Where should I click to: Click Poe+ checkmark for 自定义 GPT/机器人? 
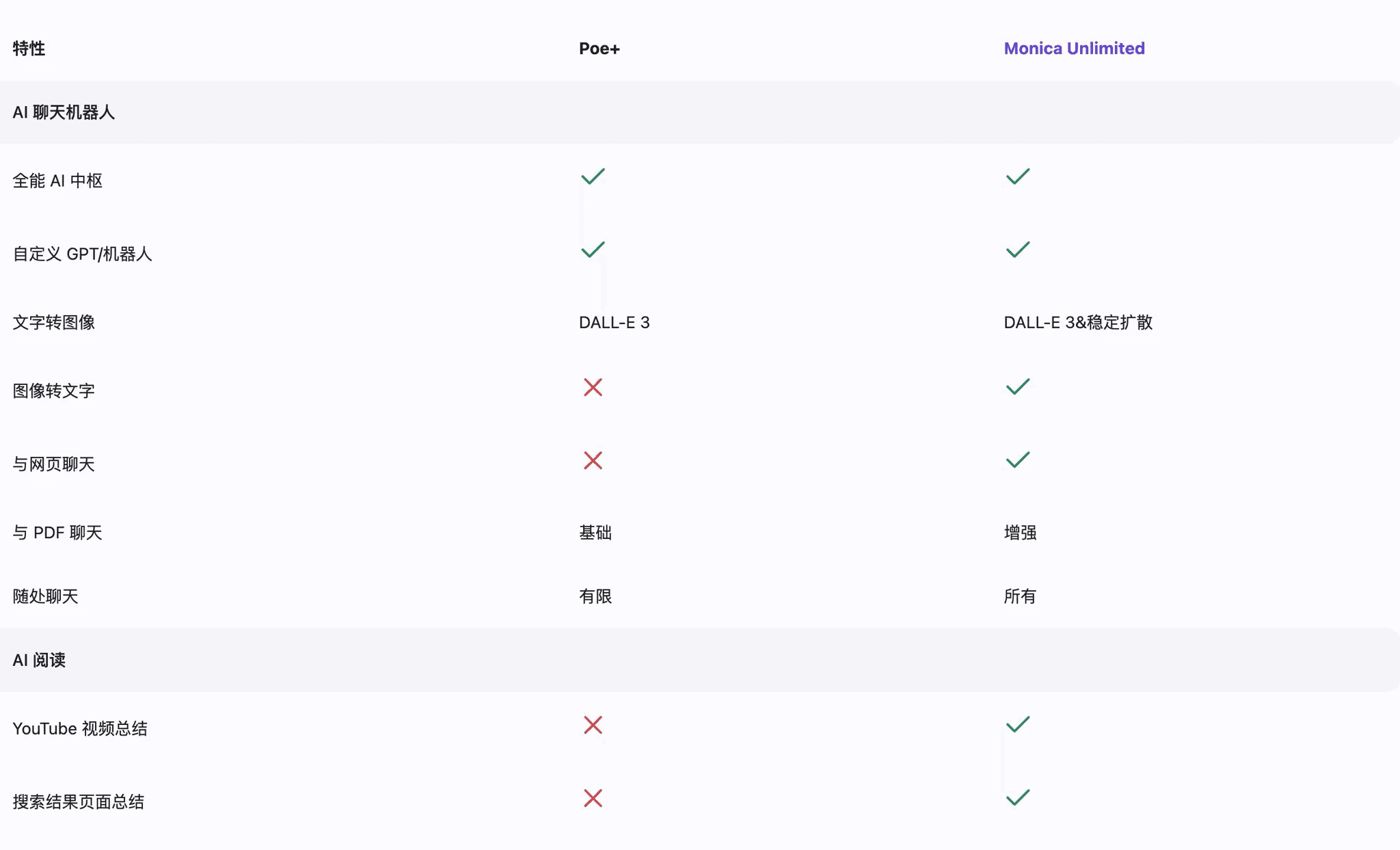tap(593, 250)
